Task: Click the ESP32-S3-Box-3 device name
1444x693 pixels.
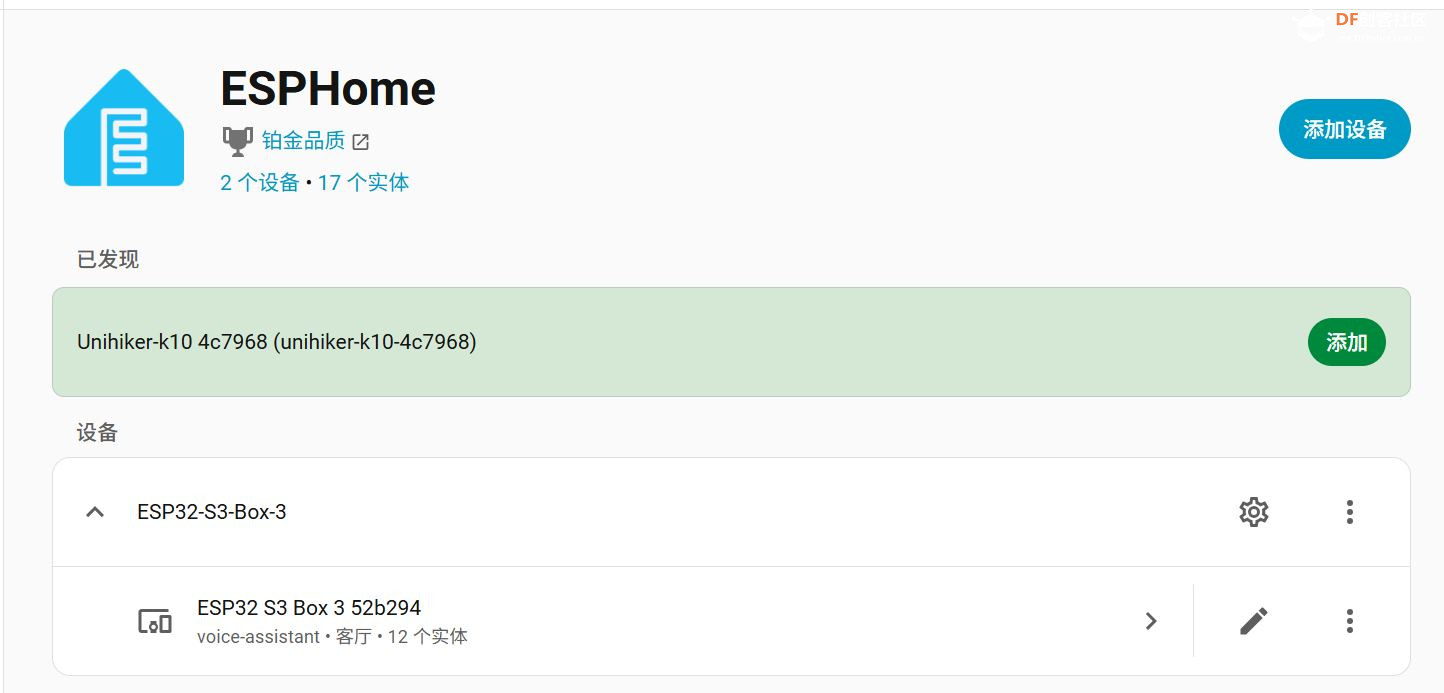Action: (x=212, y=511)
